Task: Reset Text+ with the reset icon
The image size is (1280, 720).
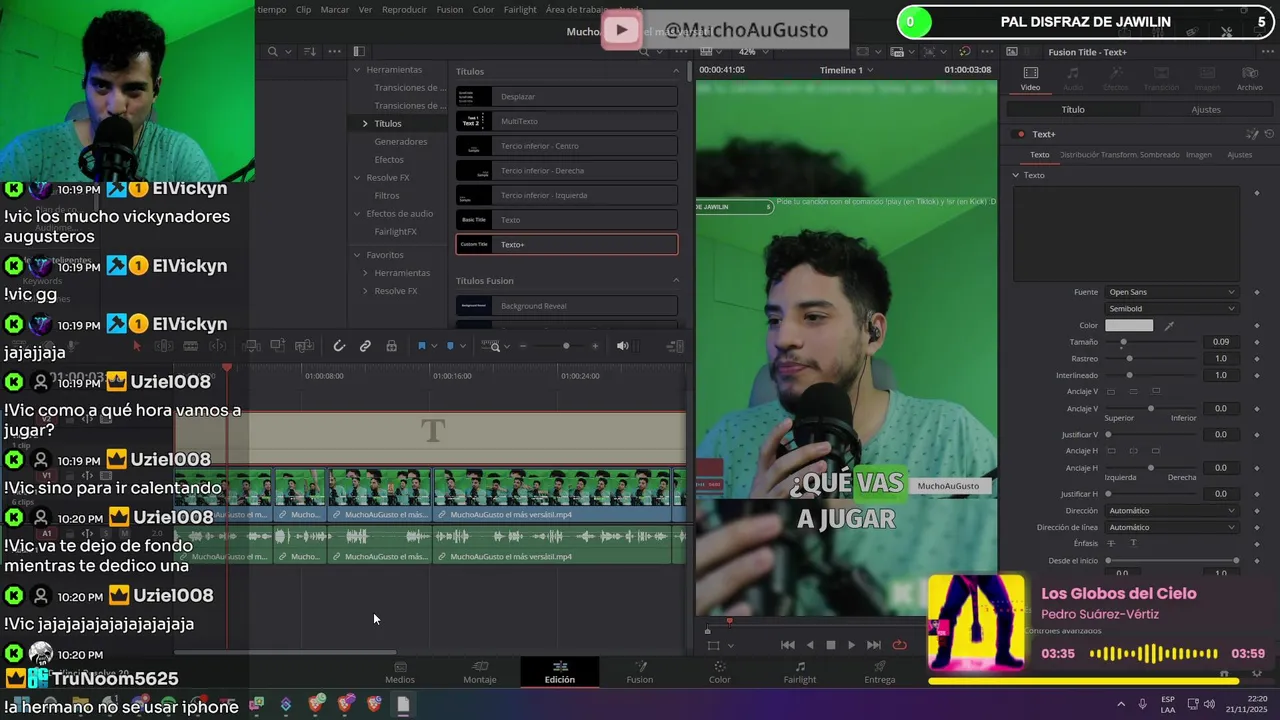Action: tap(1270, 134)
